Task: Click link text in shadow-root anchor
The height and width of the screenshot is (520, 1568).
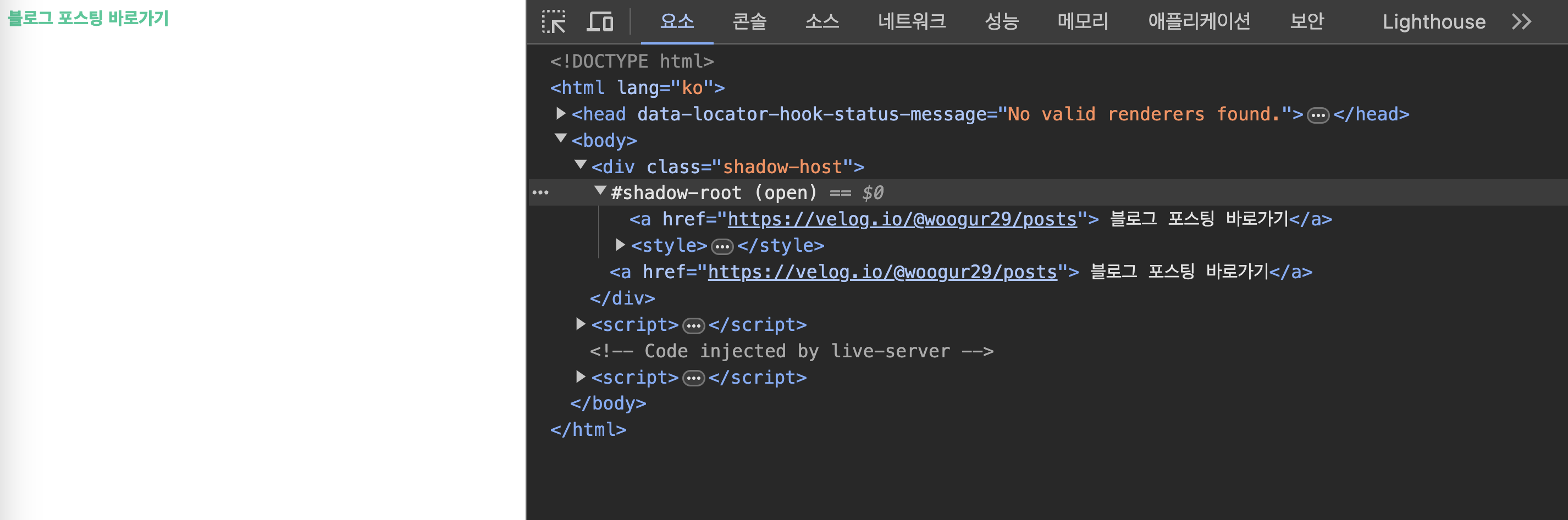Action: pos(1199,219)
